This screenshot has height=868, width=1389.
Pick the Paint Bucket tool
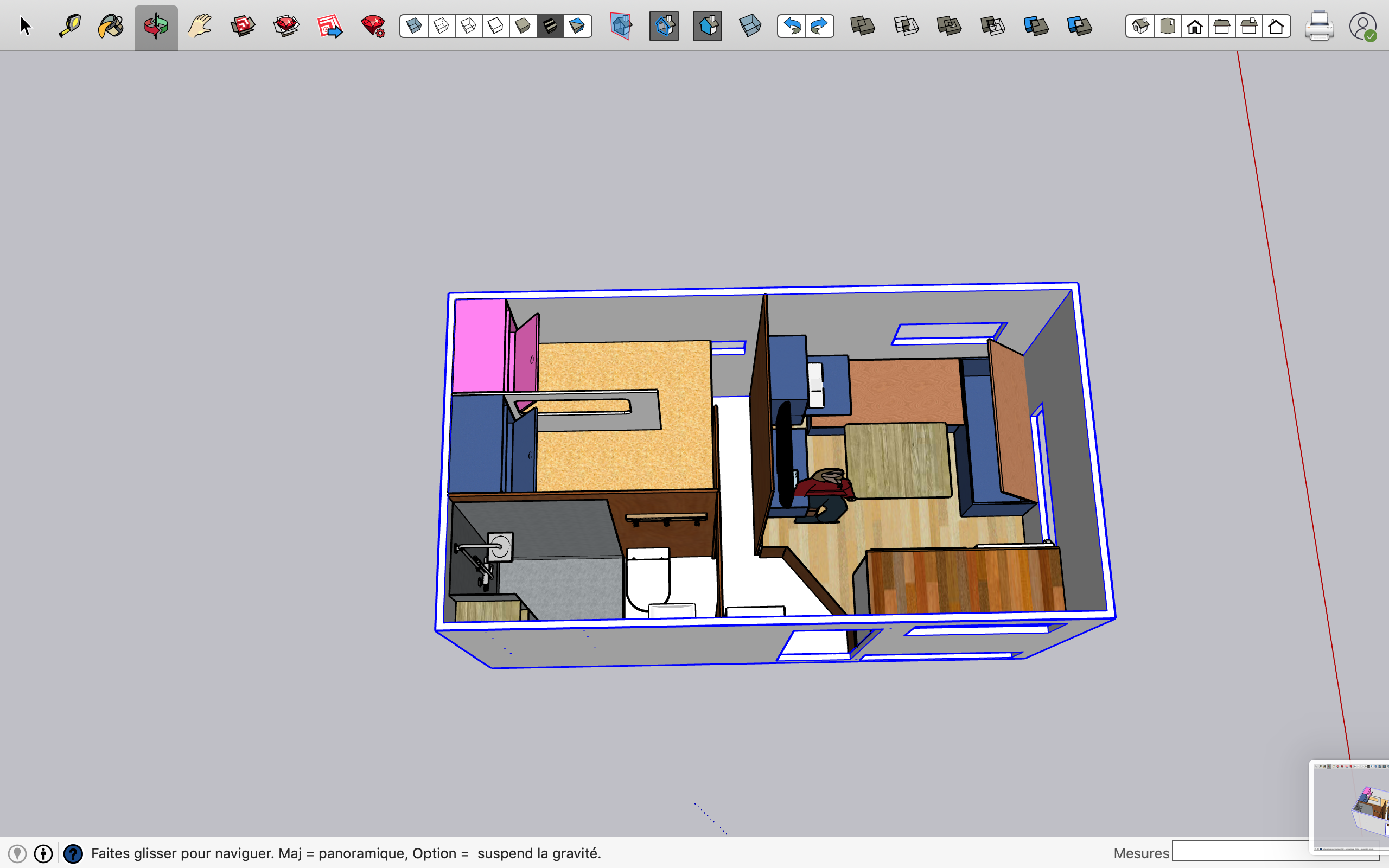pyautogui.click(x=111, y=27)
